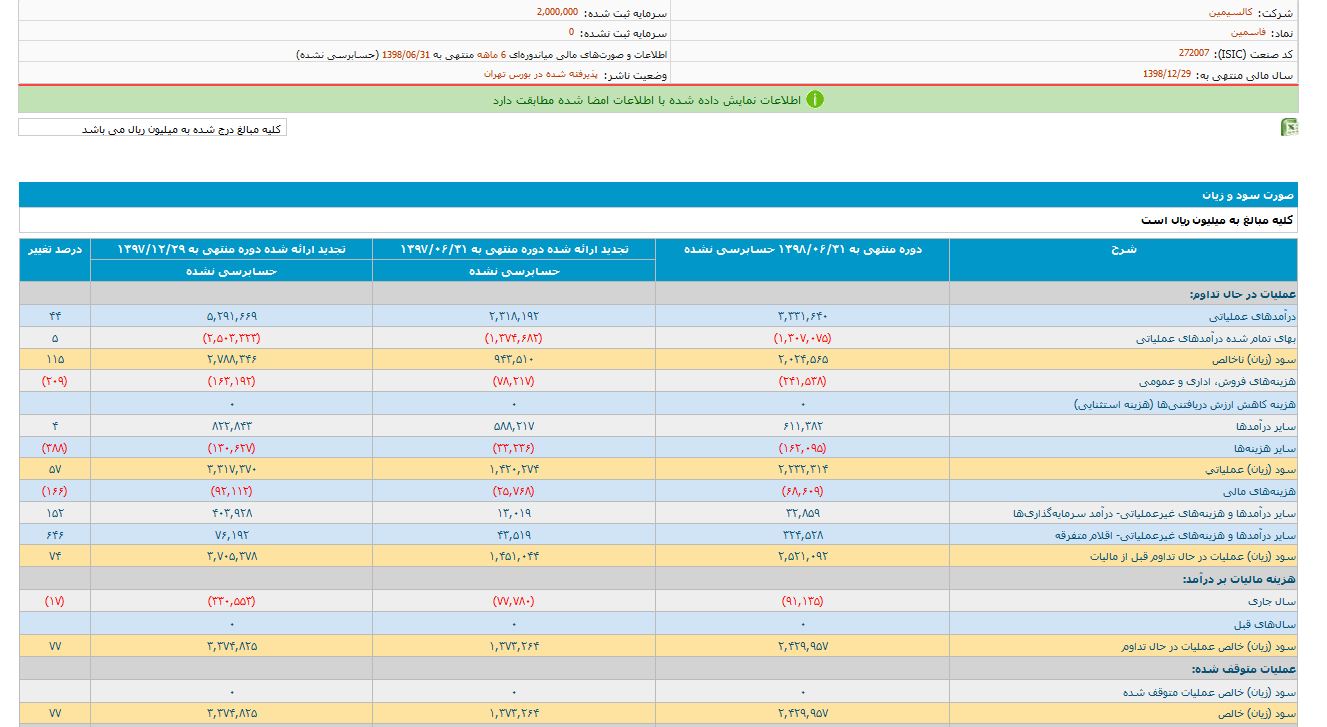Click the note box 'کلیه مبالغ درج شده به میلیون ریال می باشد'

(x=153, y=128)
